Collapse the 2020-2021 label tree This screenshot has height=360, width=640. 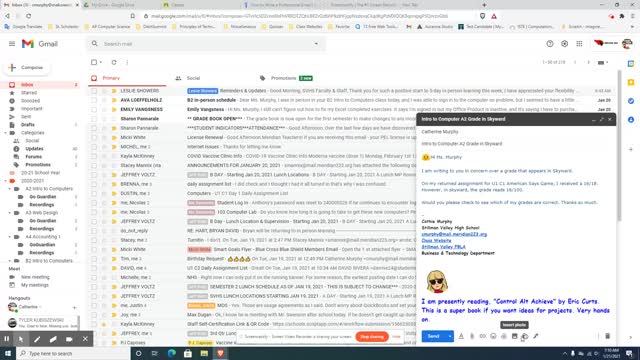point(5,181)
